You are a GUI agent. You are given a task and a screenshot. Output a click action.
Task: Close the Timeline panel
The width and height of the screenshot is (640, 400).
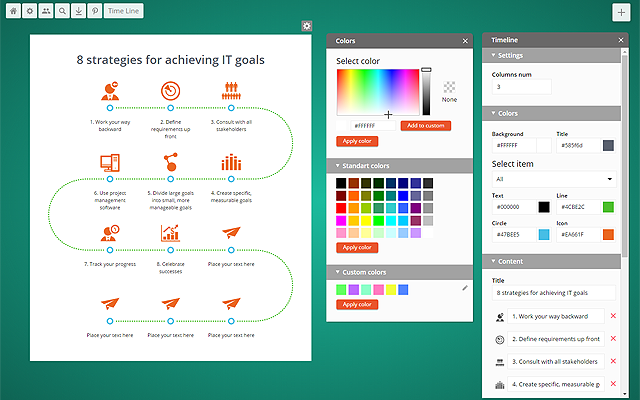(x=621, y=40)
